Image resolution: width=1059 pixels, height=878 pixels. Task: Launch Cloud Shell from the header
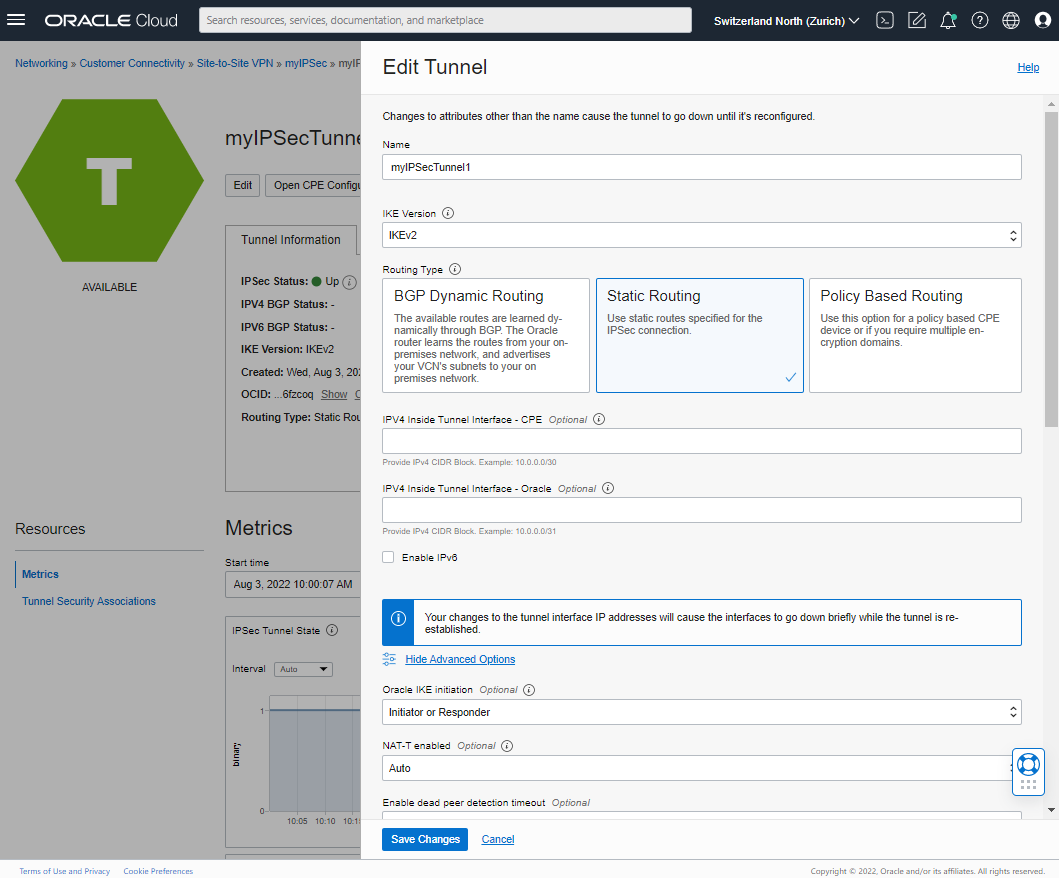point(885,20)
